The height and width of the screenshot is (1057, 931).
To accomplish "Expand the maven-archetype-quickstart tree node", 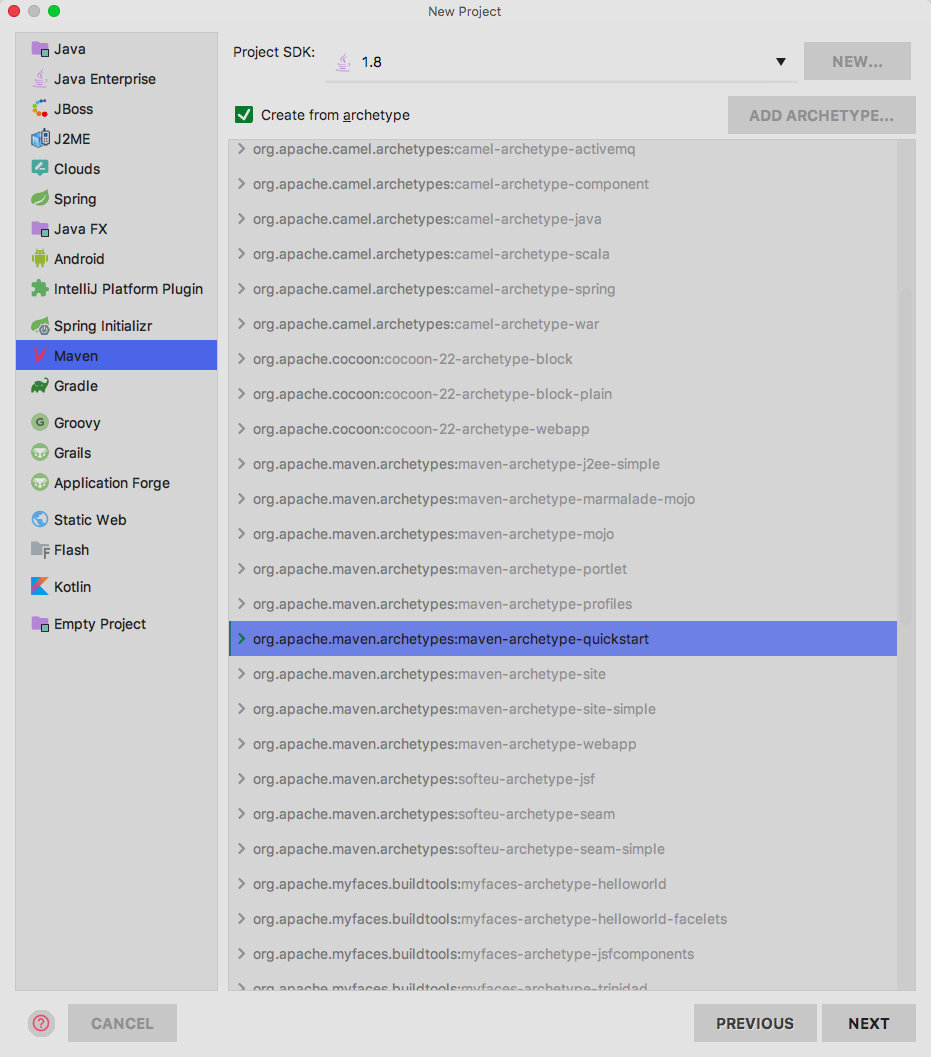I will coord(241,639).
